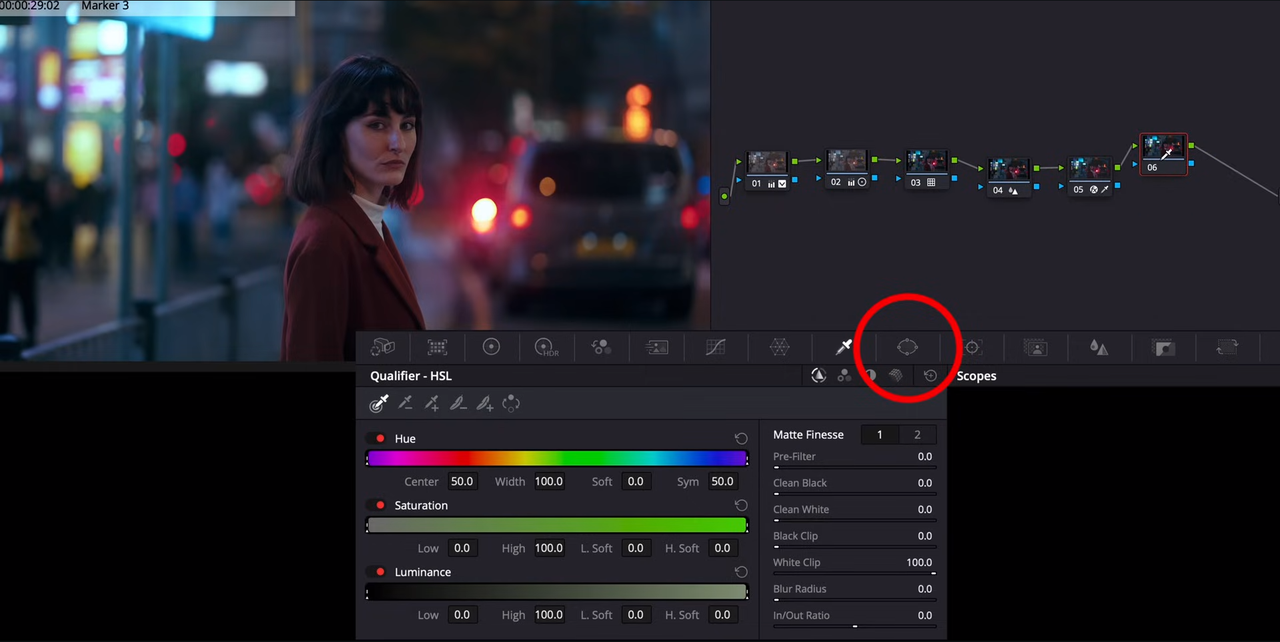Viewport: 1280px width, 642px height.
Task: Click the Saturation range bar
Action: [557, 525]
